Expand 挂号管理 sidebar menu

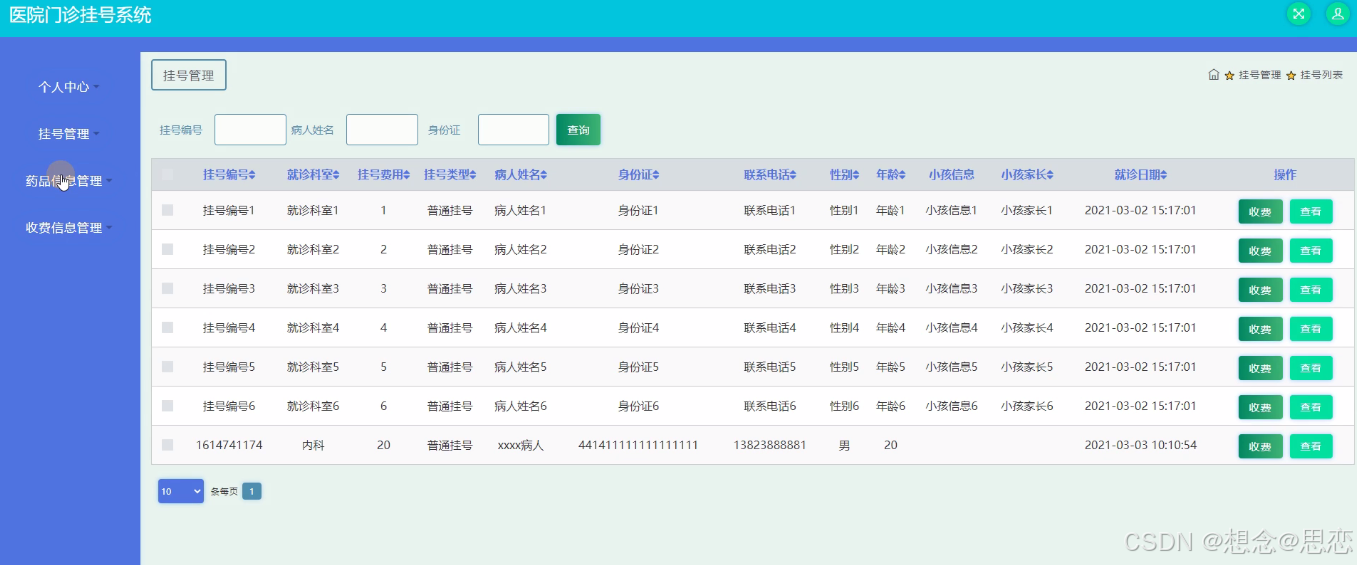click(x=70, y=134)
